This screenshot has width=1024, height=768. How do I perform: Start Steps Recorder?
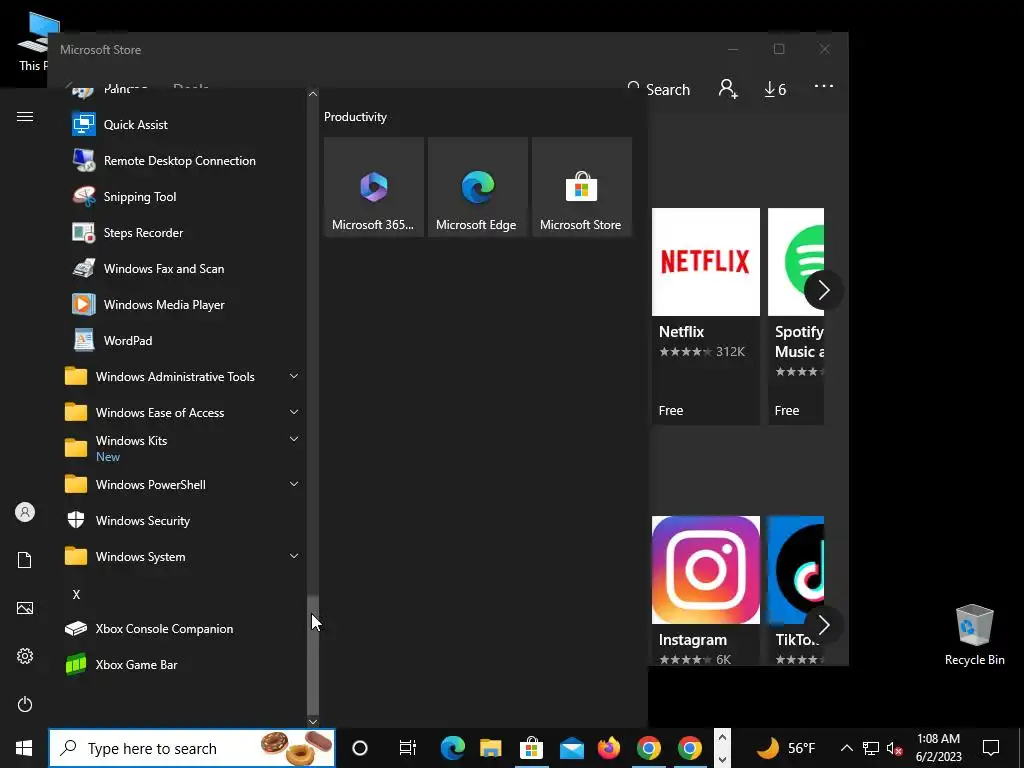click(183, 232)
